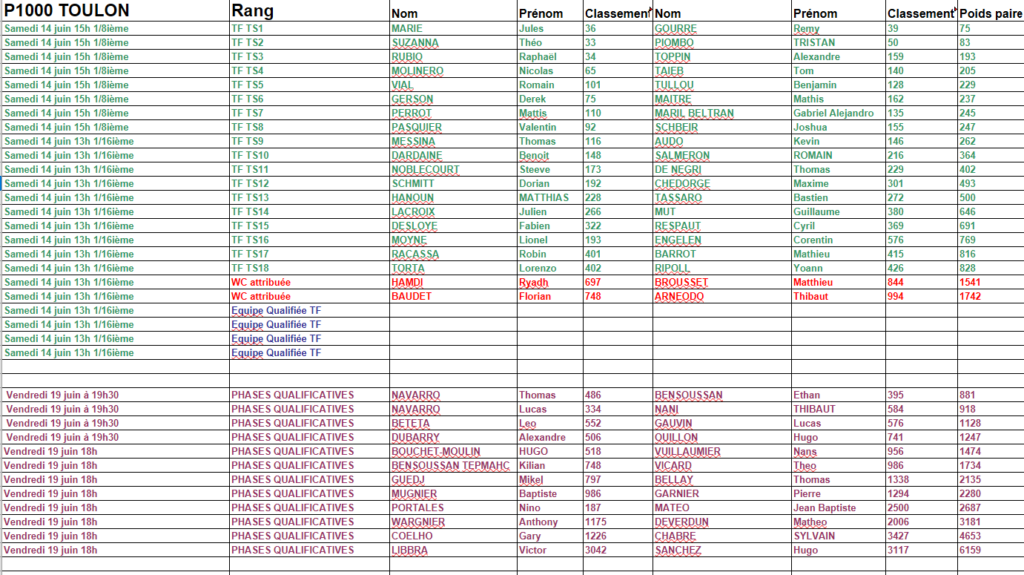This screenshot has height=575, width=1024.
Task: Click the MARIE name cell
Action: (453, 29)
